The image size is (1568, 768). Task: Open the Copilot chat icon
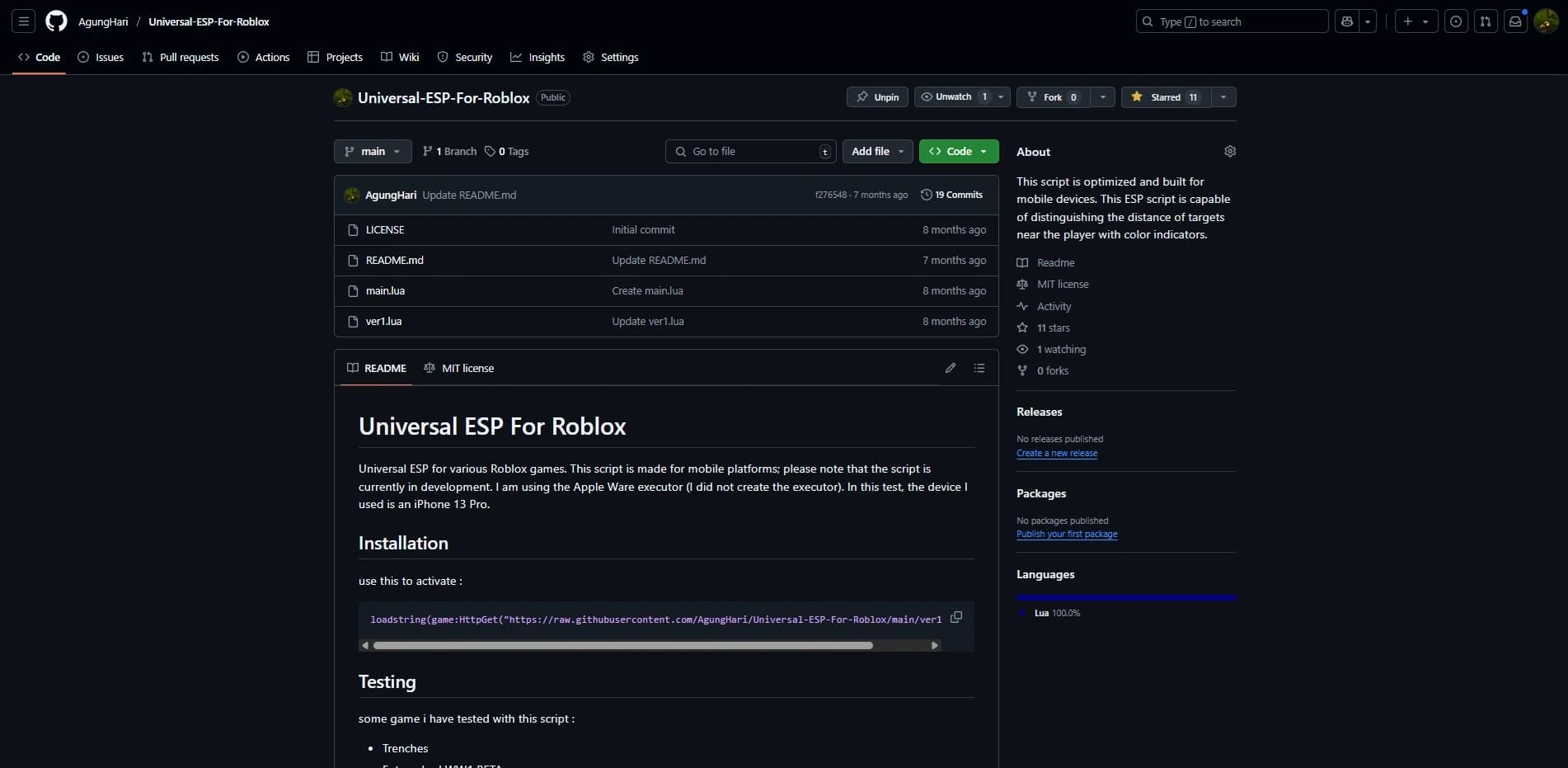pos(1347,21)
